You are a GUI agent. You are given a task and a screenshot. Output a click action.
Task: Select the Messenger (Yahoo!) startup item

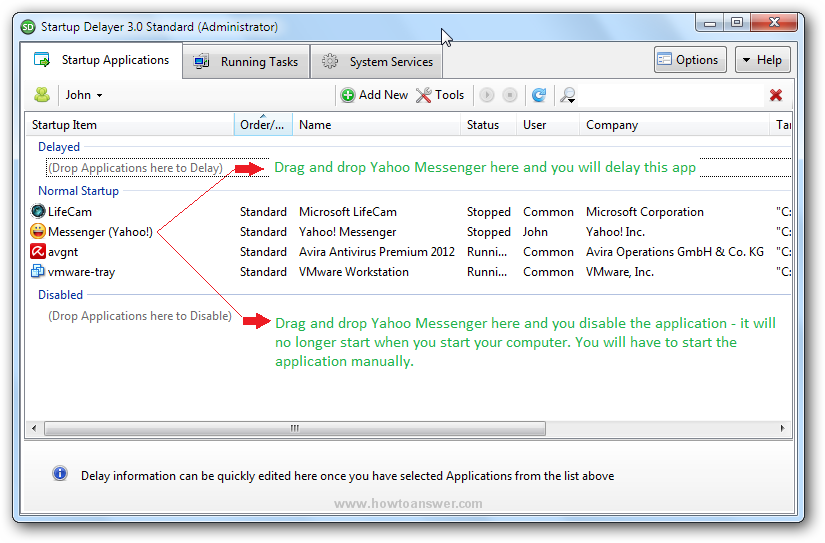pos(100,232)
